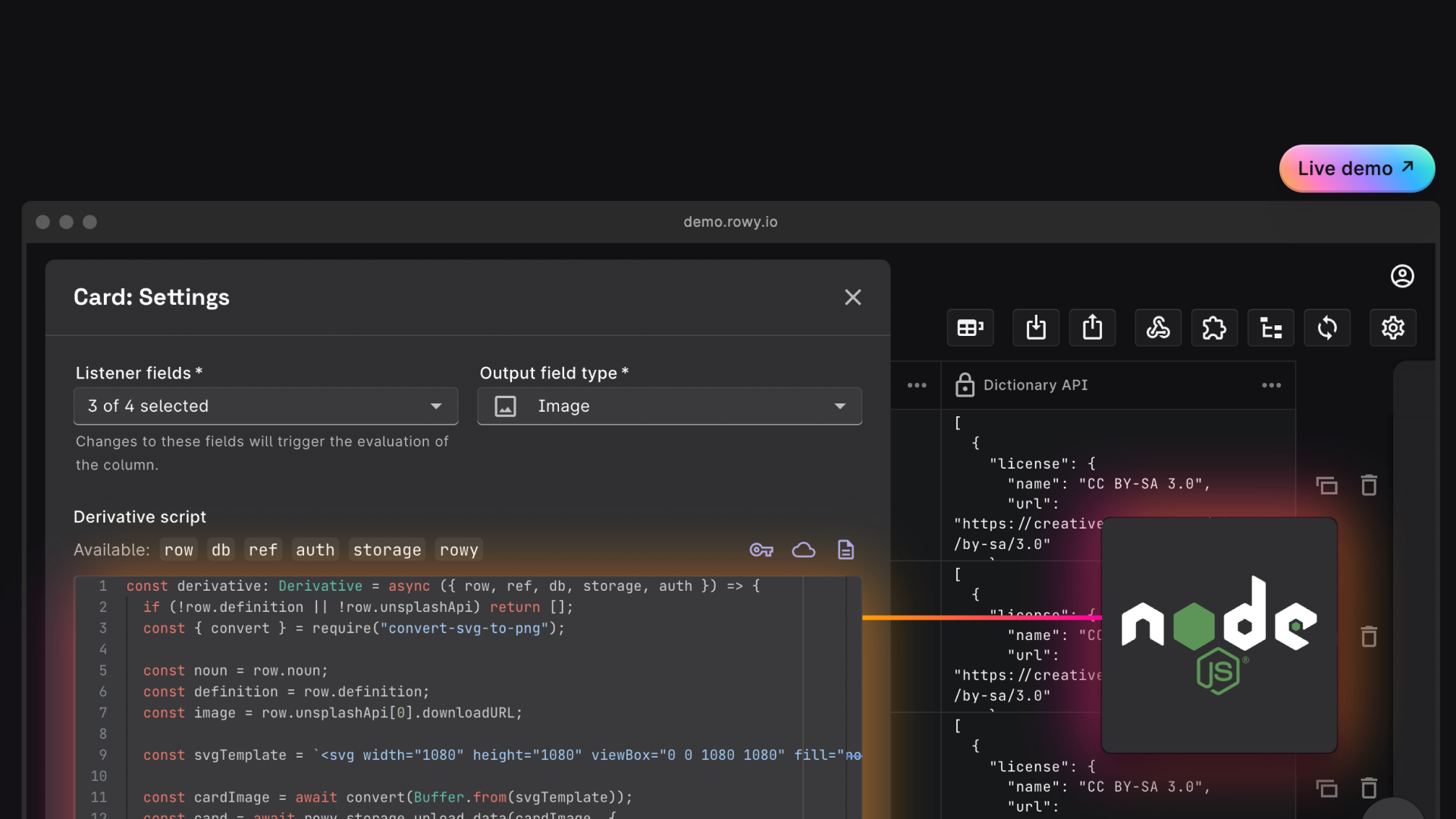This screenshot has height=819, width=1456.
Task: Close the Card Settings dialog
Action: pos(852,297)
